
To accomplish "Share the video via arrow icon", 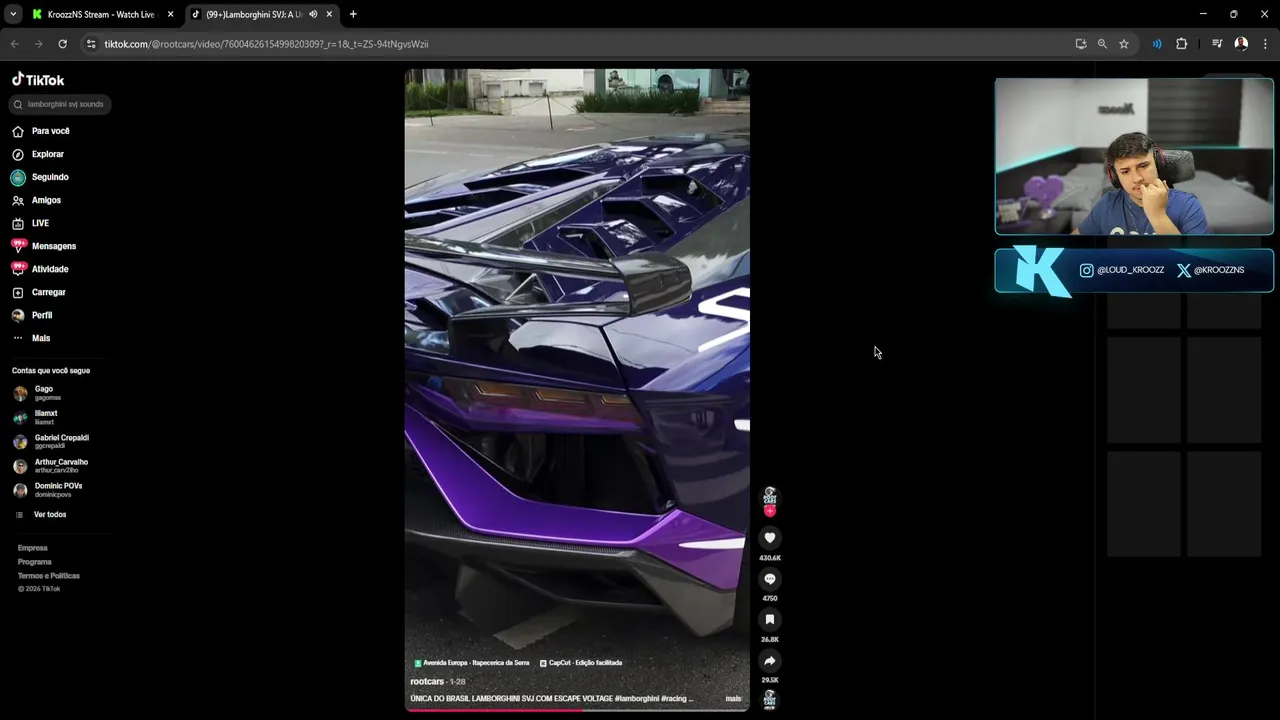I will pos(770,661).
